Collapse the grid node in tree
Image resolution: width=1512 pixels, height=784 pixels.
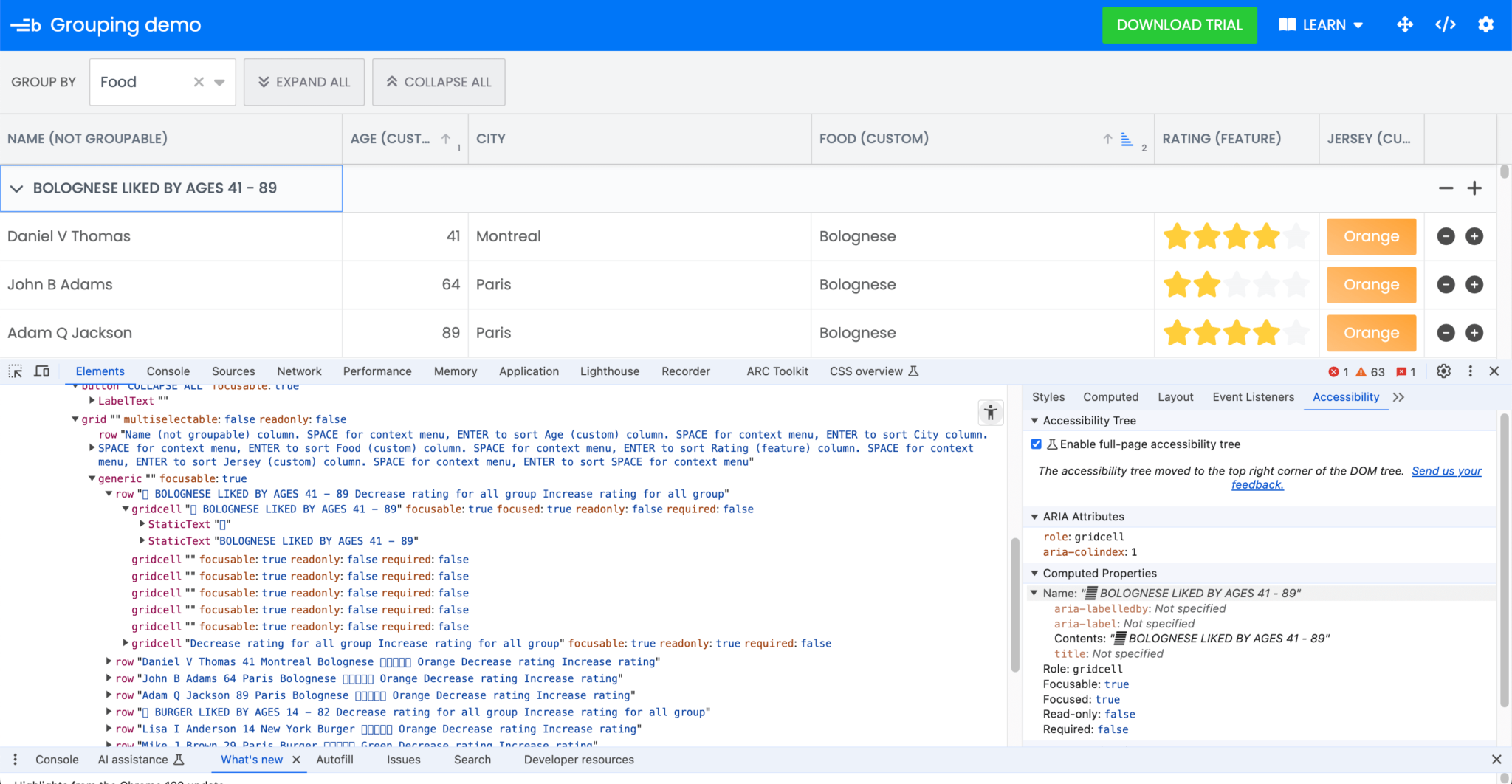click(75, 419)
